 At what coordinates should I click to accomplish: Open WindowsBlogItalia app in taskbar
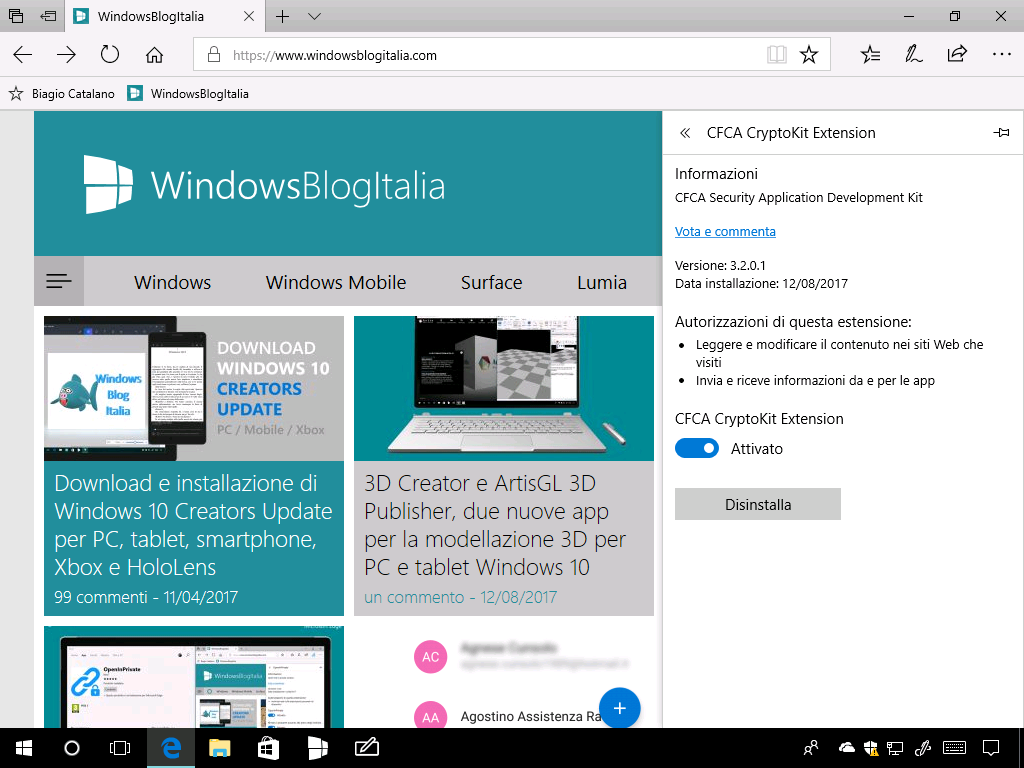(317, 748)
